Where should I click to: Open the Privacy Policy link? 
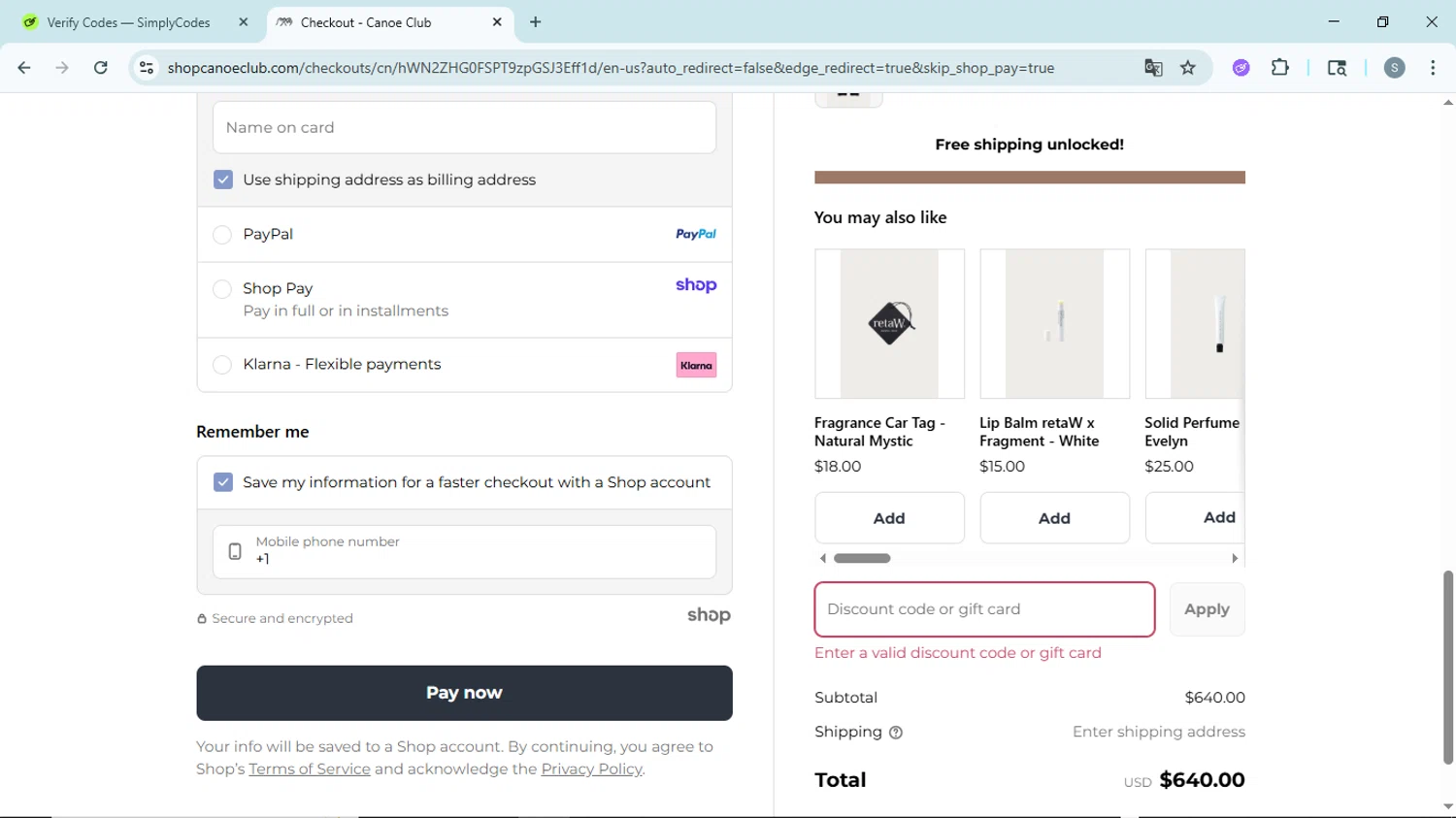[x=591, y=769]
